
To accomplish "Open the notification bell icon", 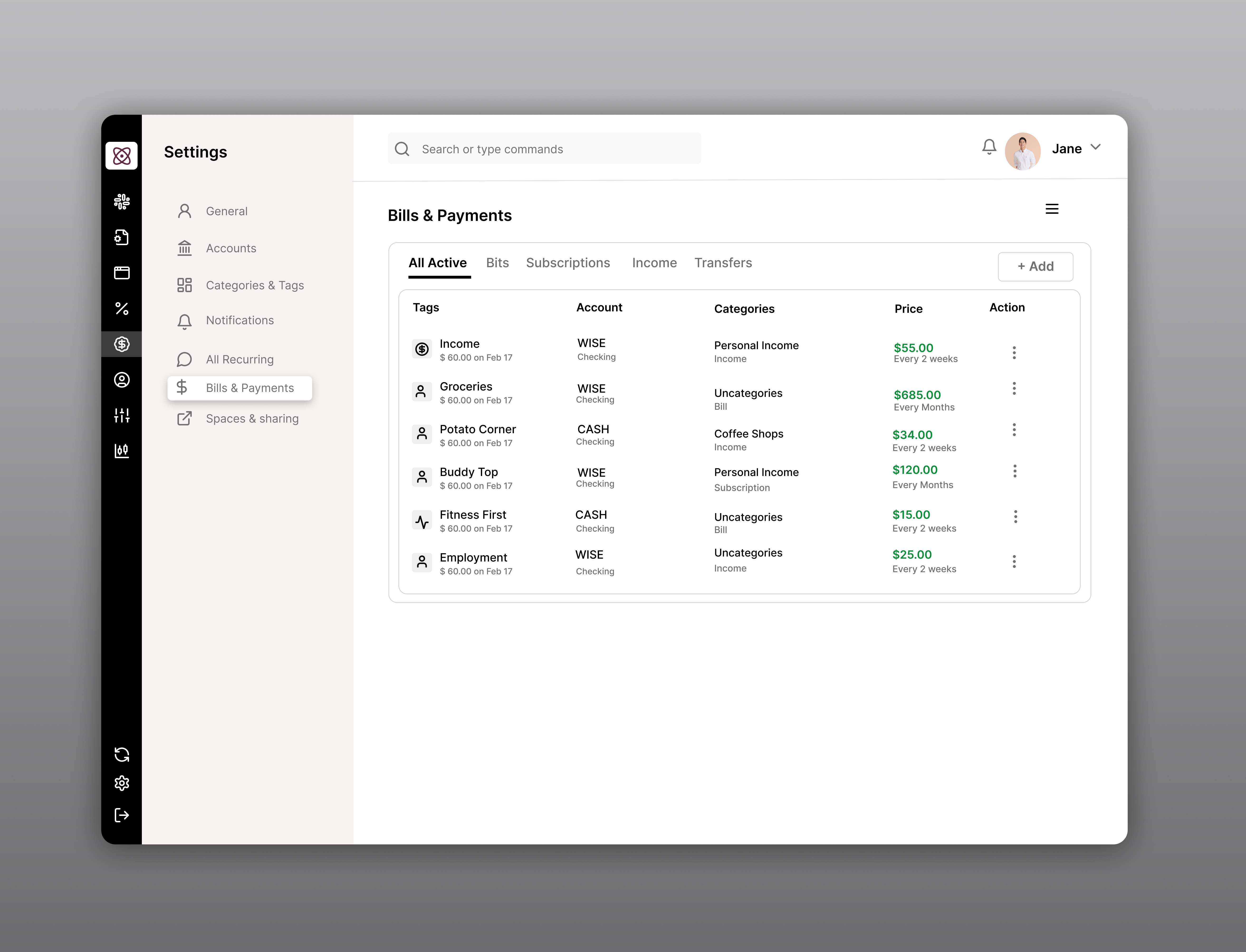I will point(989,147).
